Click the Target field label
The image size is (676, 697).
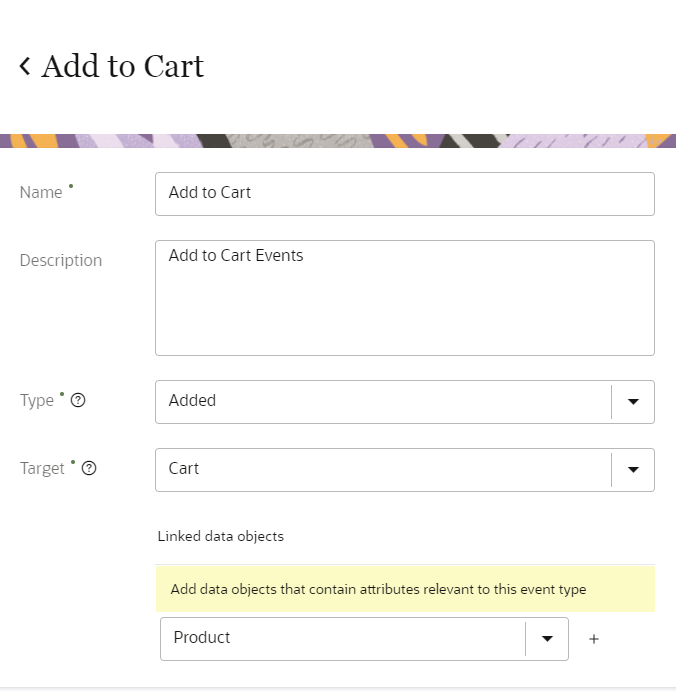(42, 468)
